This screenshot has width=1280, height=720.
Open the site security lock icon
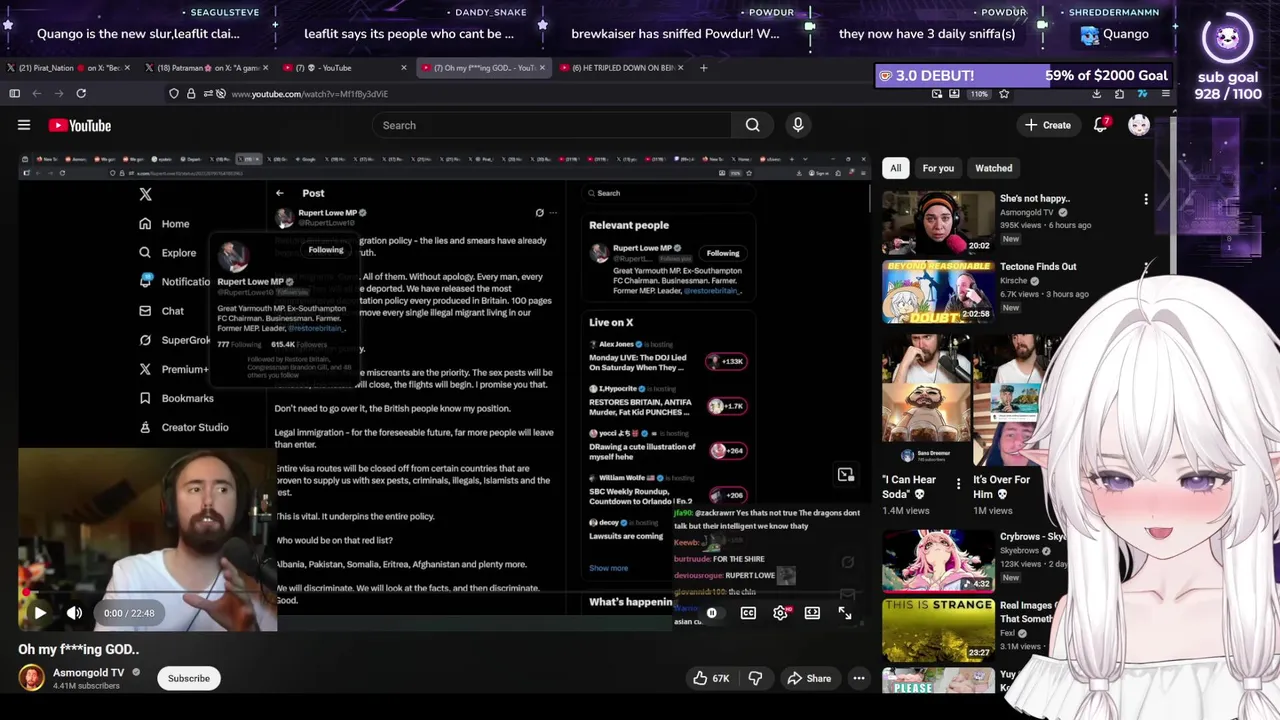point(191,94)
